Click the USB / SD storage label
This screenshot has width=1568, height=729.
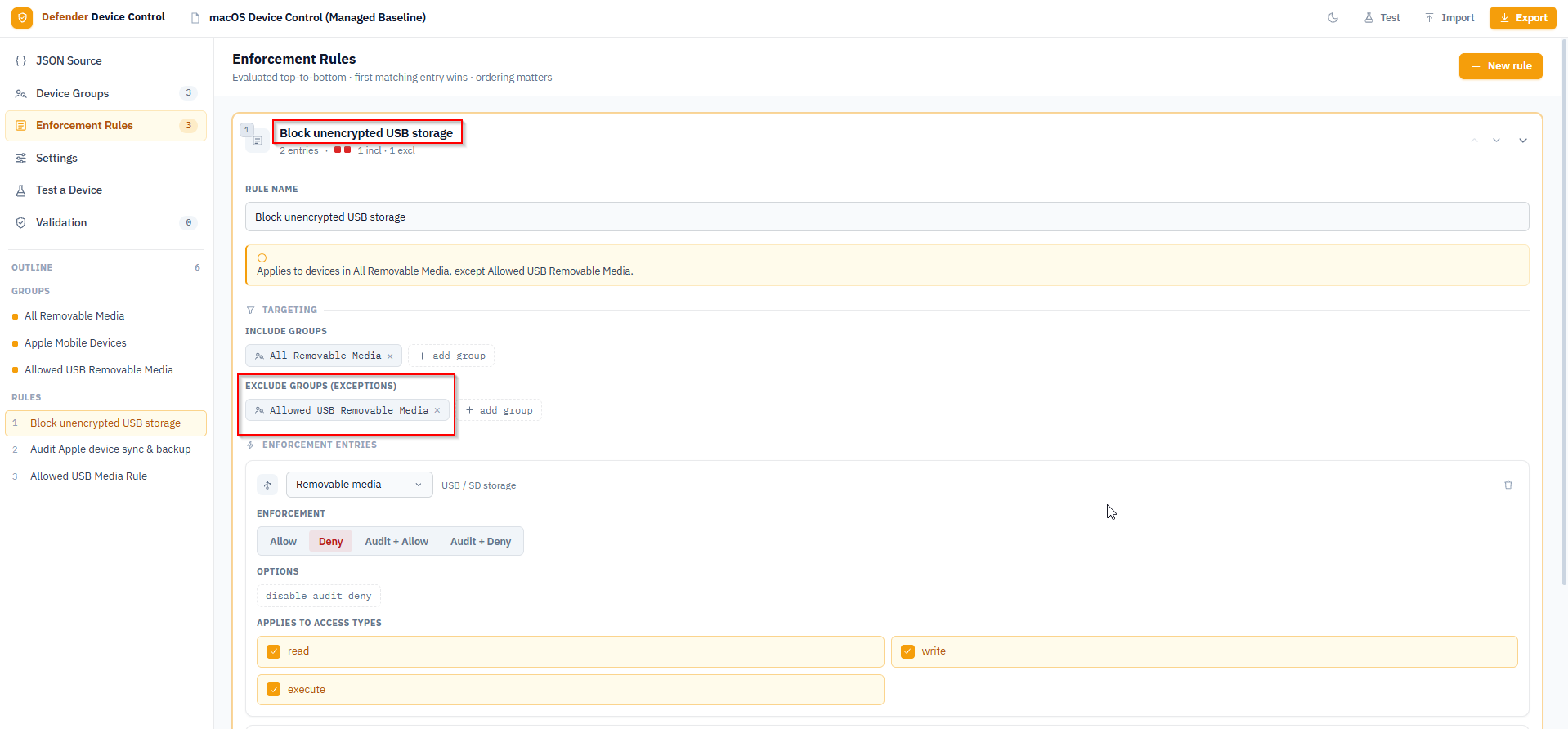point(479,485)
